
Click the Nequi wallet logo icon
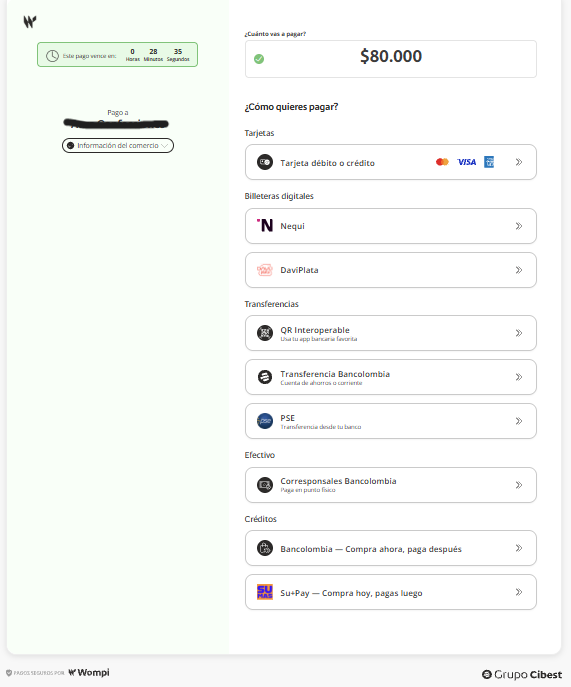click(x=265, y=225)
